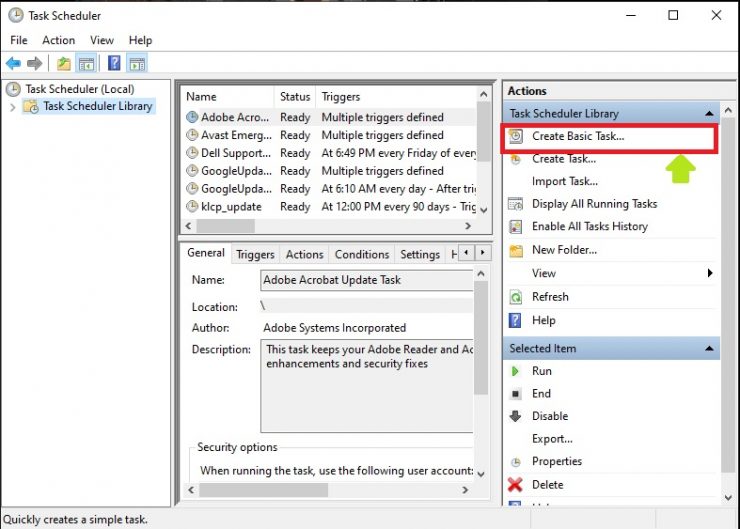740x529 pixels.
Task: Click the clock icon of klcp_update task
Action: (x=192, y=207)
